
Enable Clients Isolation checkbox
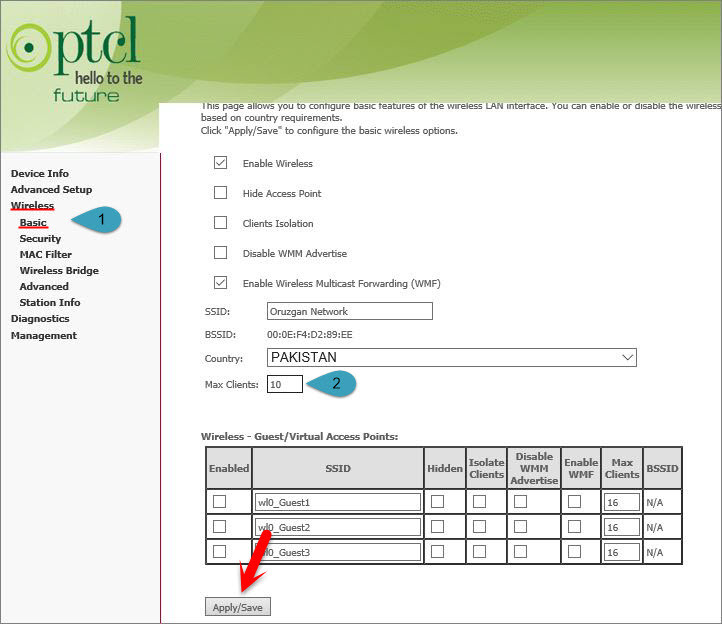tap(221, 222)
